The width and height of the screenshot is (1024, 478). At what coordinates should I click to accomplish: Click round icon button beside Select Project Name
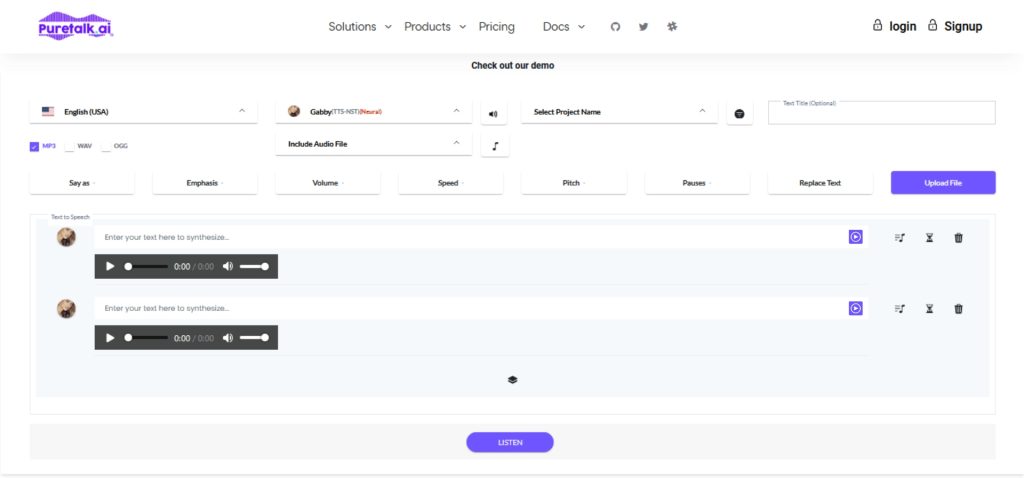click(739, 113)
